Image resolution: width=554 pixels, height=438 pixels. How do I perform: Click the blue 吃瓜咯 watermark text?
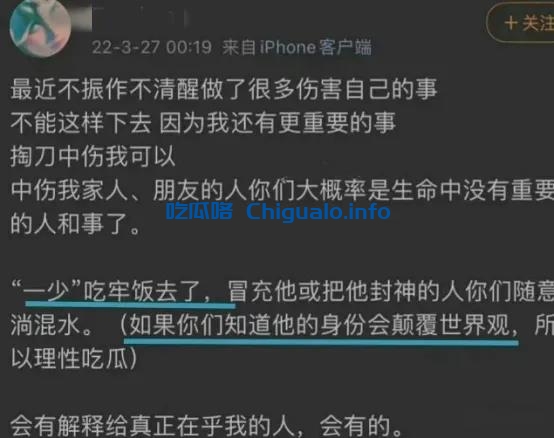pos(200,211)
